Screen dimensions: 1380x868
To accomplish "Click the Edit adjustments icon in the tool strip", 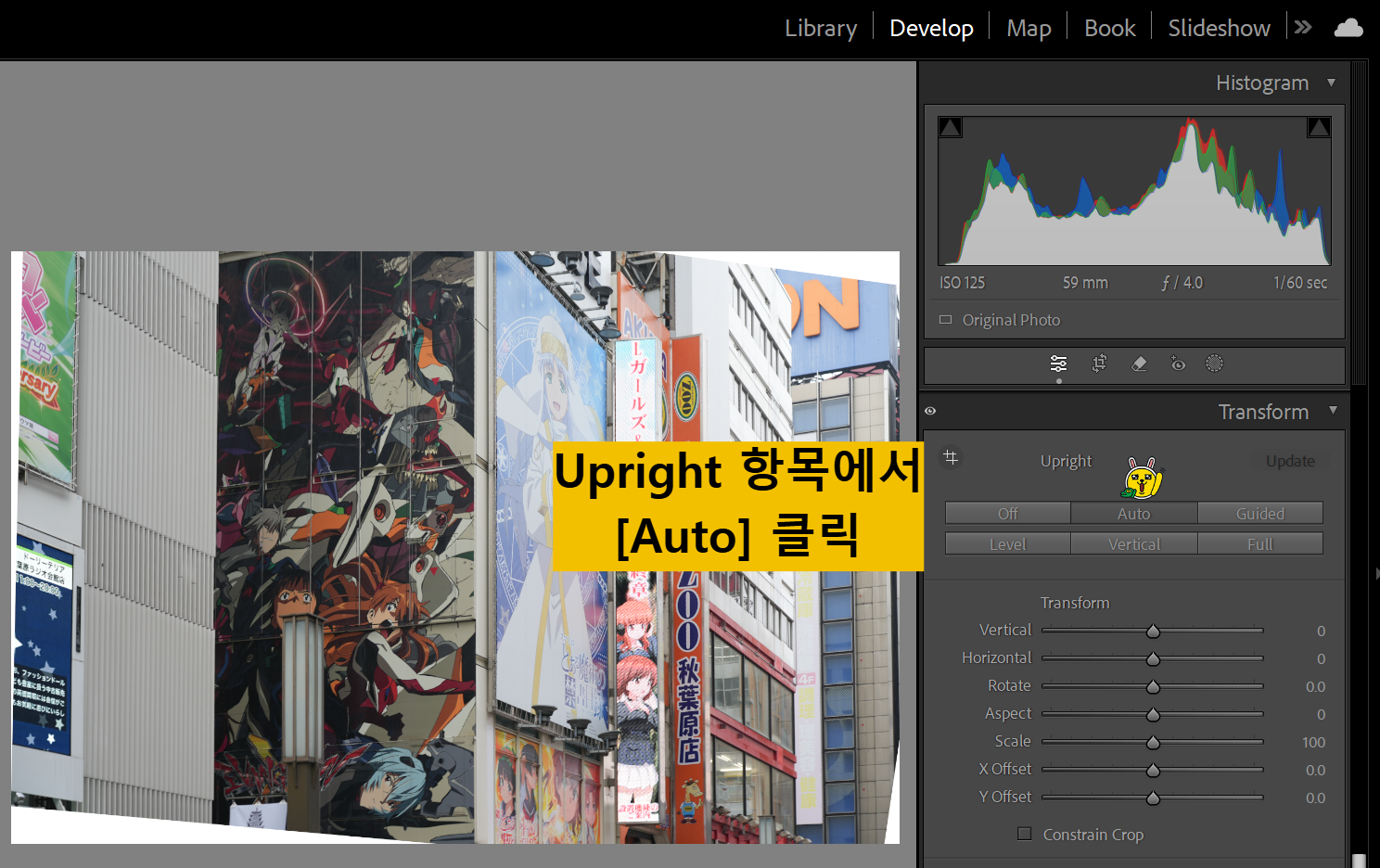I will [x=1058, y=363].
